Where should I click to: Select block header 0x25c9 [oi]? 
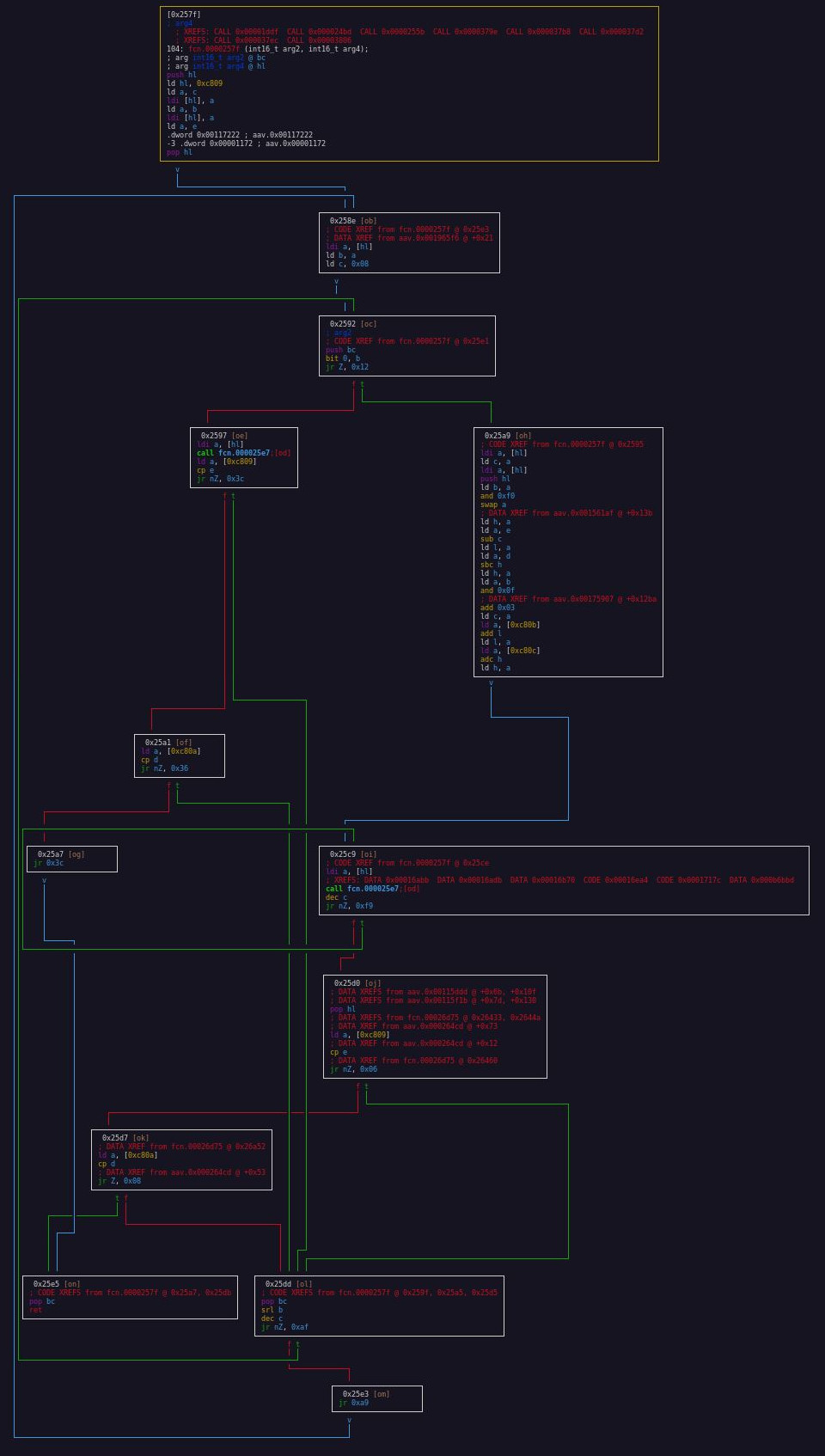[x=353, y=854]
